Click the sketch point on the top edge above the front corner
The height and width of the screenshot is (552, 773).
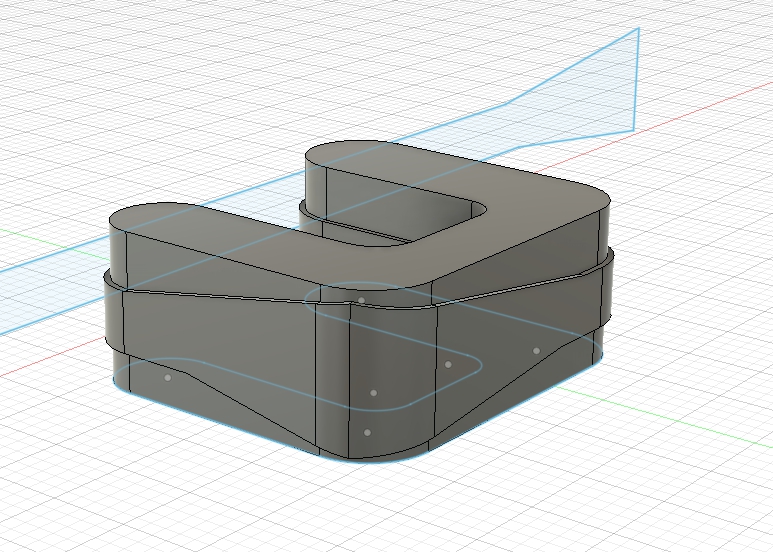pos(361,299)
